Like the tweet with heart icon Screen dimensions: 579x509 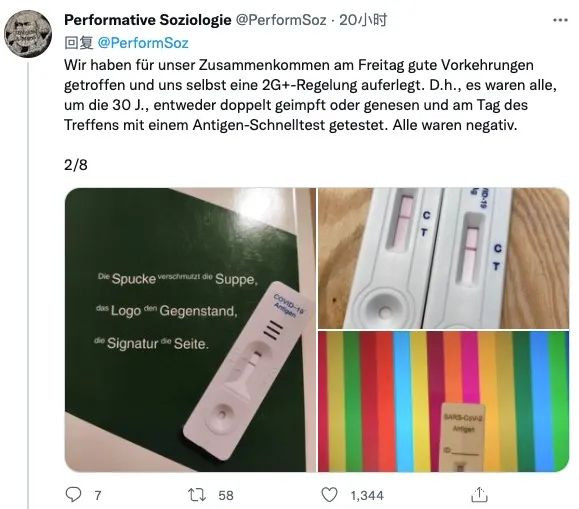pos(329,495)
